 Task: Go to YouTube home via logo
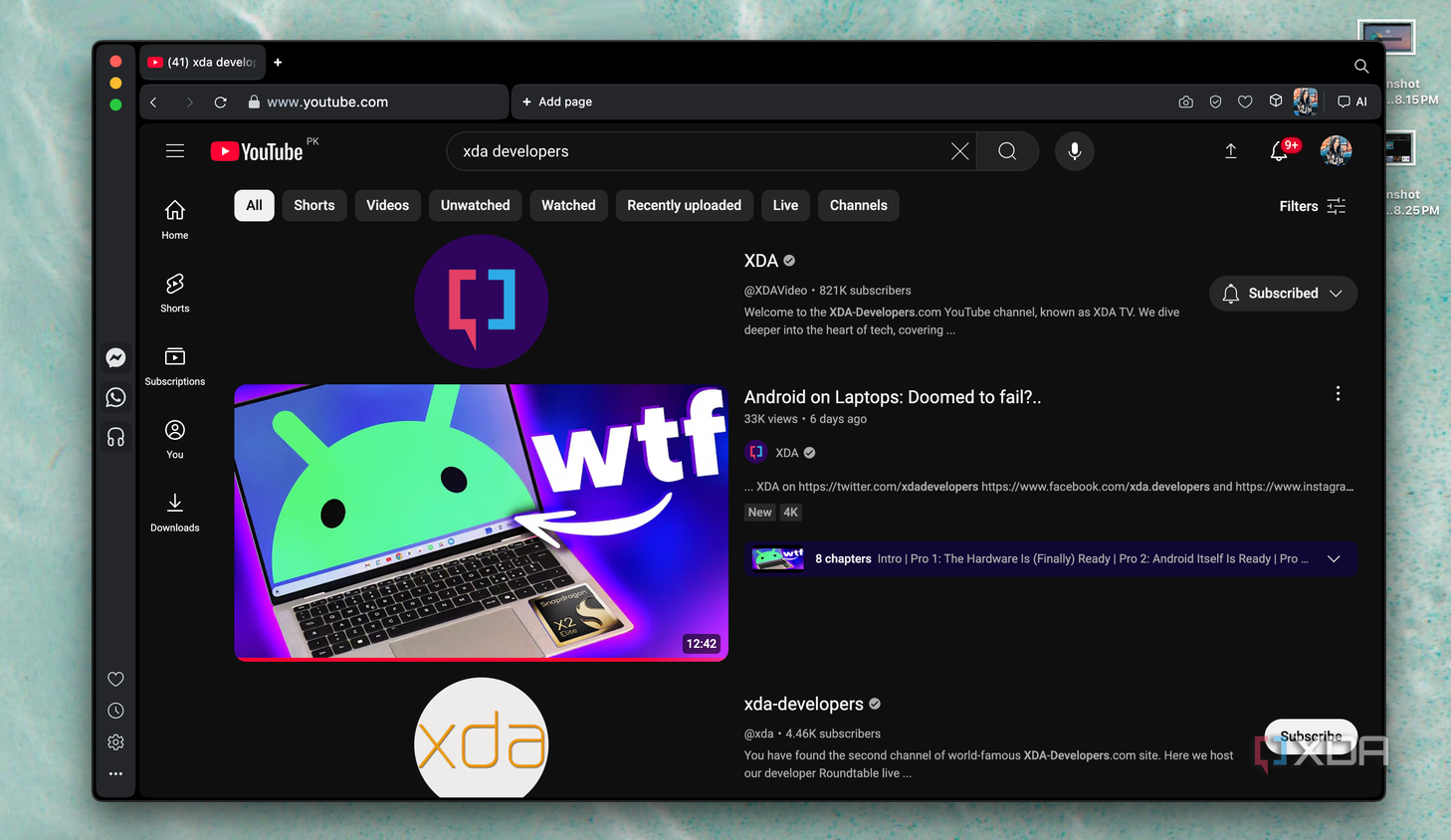[257, 151]
